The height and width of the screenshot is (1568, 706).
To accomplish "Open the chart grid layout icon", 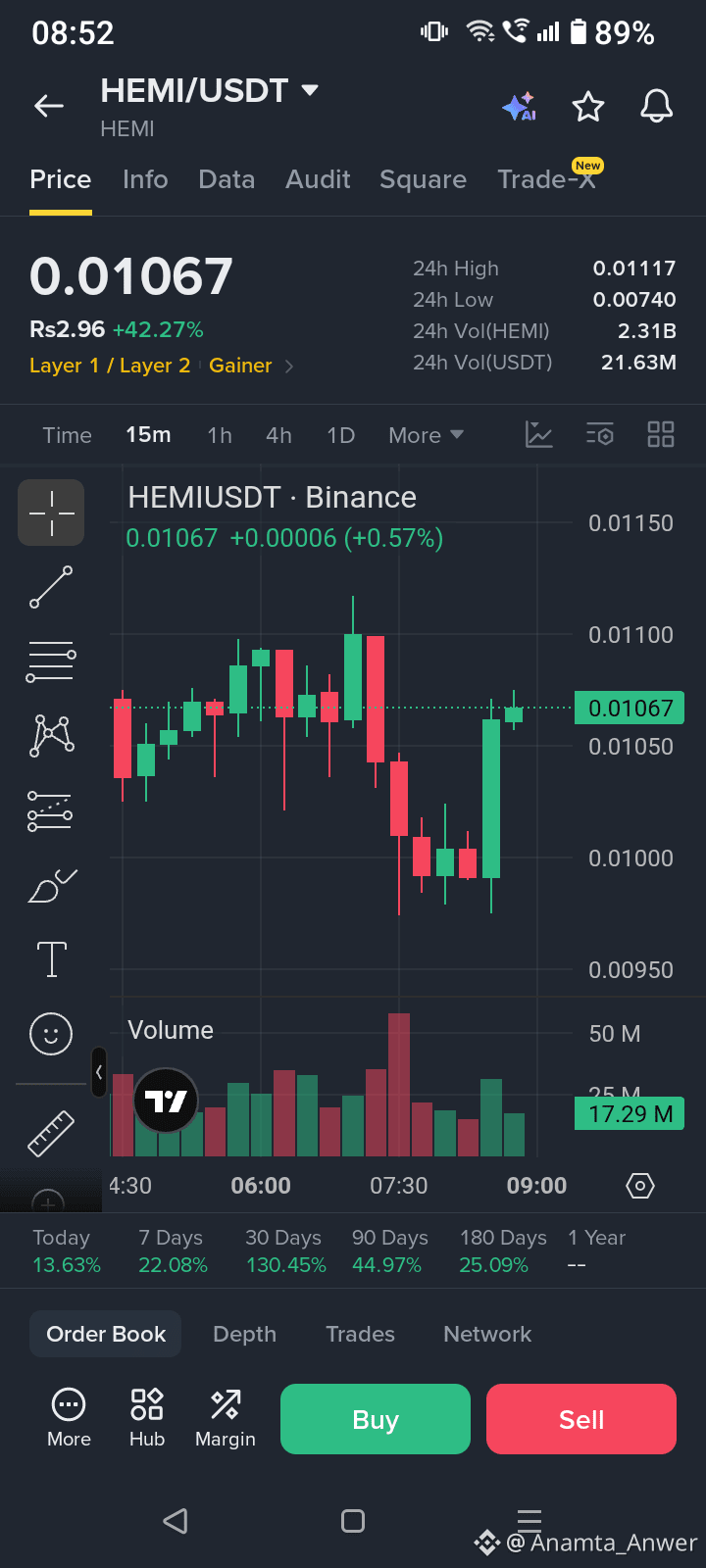I will [x=661, y=435].
